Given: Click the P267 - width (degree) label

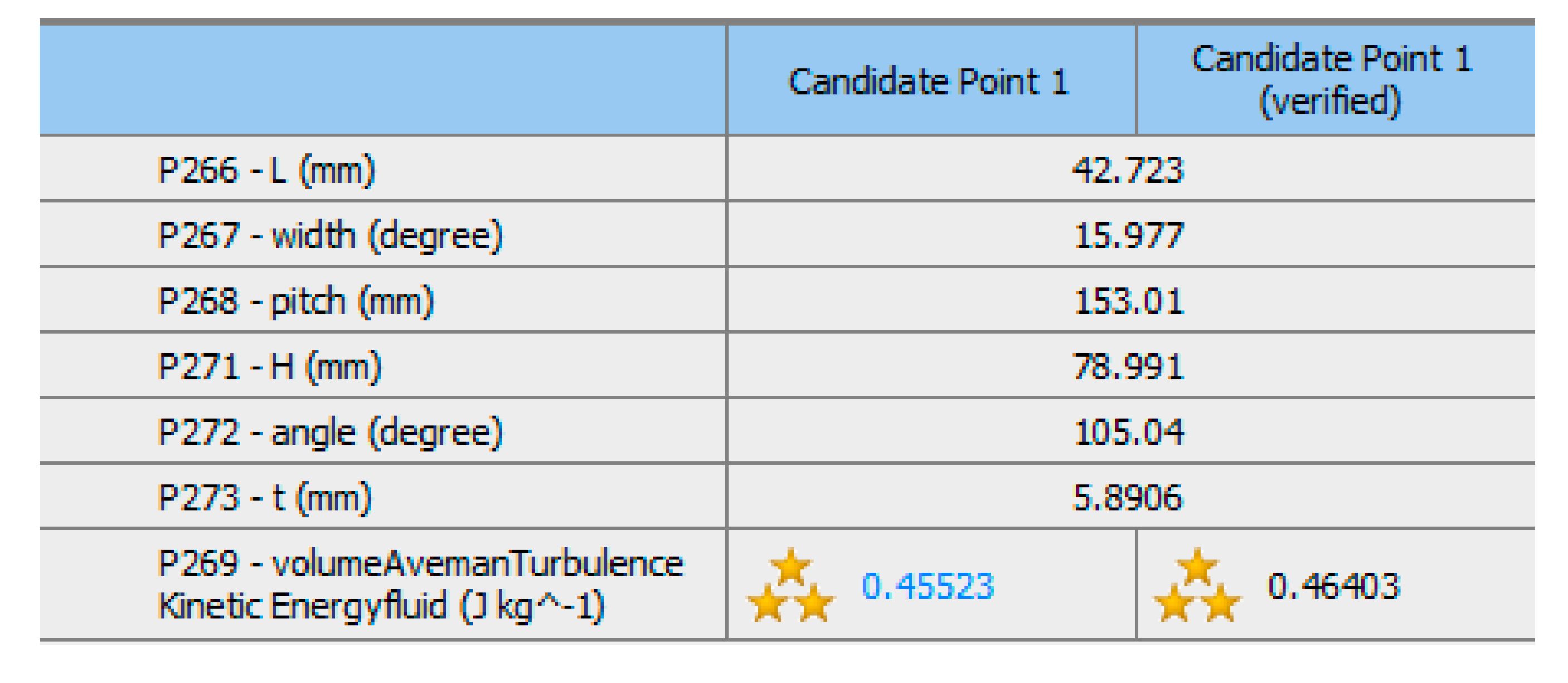Looking at the screenshot, I should 330,235.
